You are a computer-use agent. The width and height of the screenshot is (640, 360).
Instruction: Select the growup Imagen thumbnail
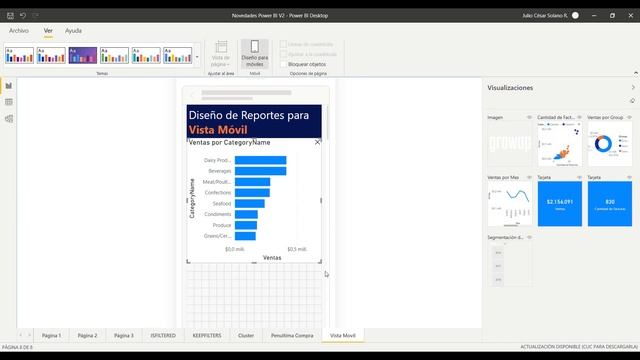pyautogui.click(x=510, y=144)
